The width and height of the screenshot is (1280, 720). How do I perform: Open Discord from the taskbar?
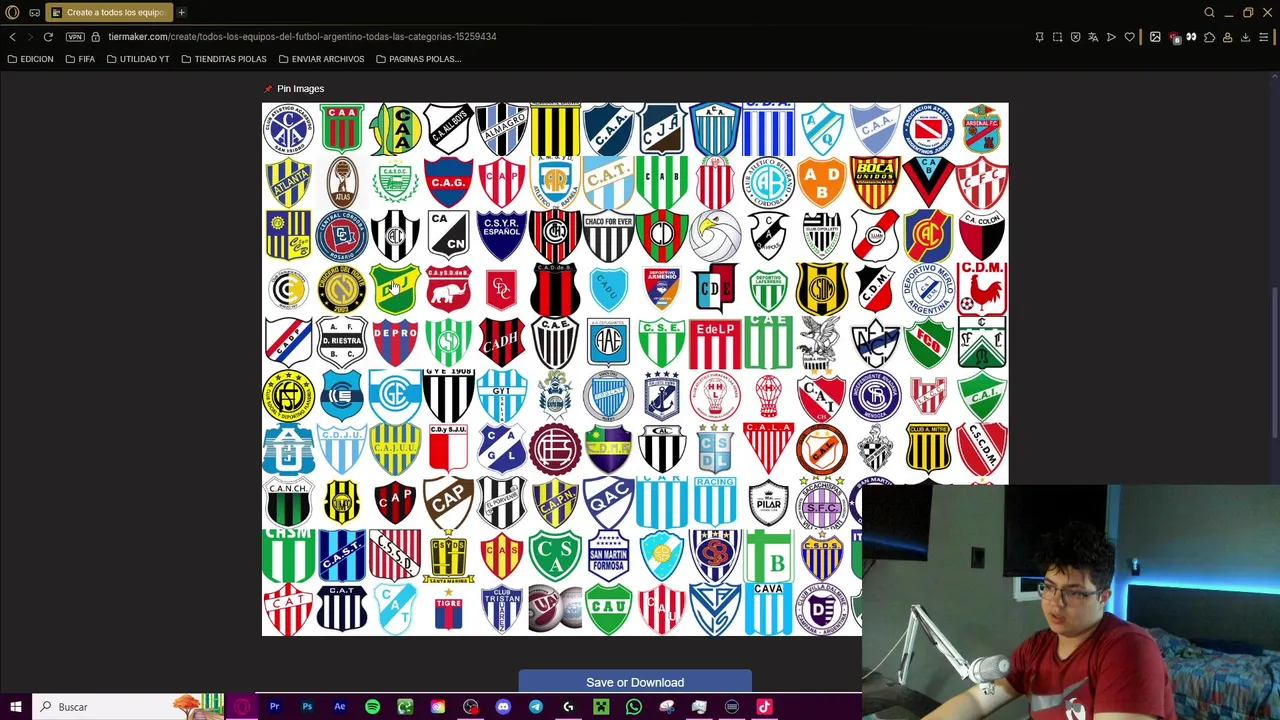pyautogui.click(x=503, y=707)
